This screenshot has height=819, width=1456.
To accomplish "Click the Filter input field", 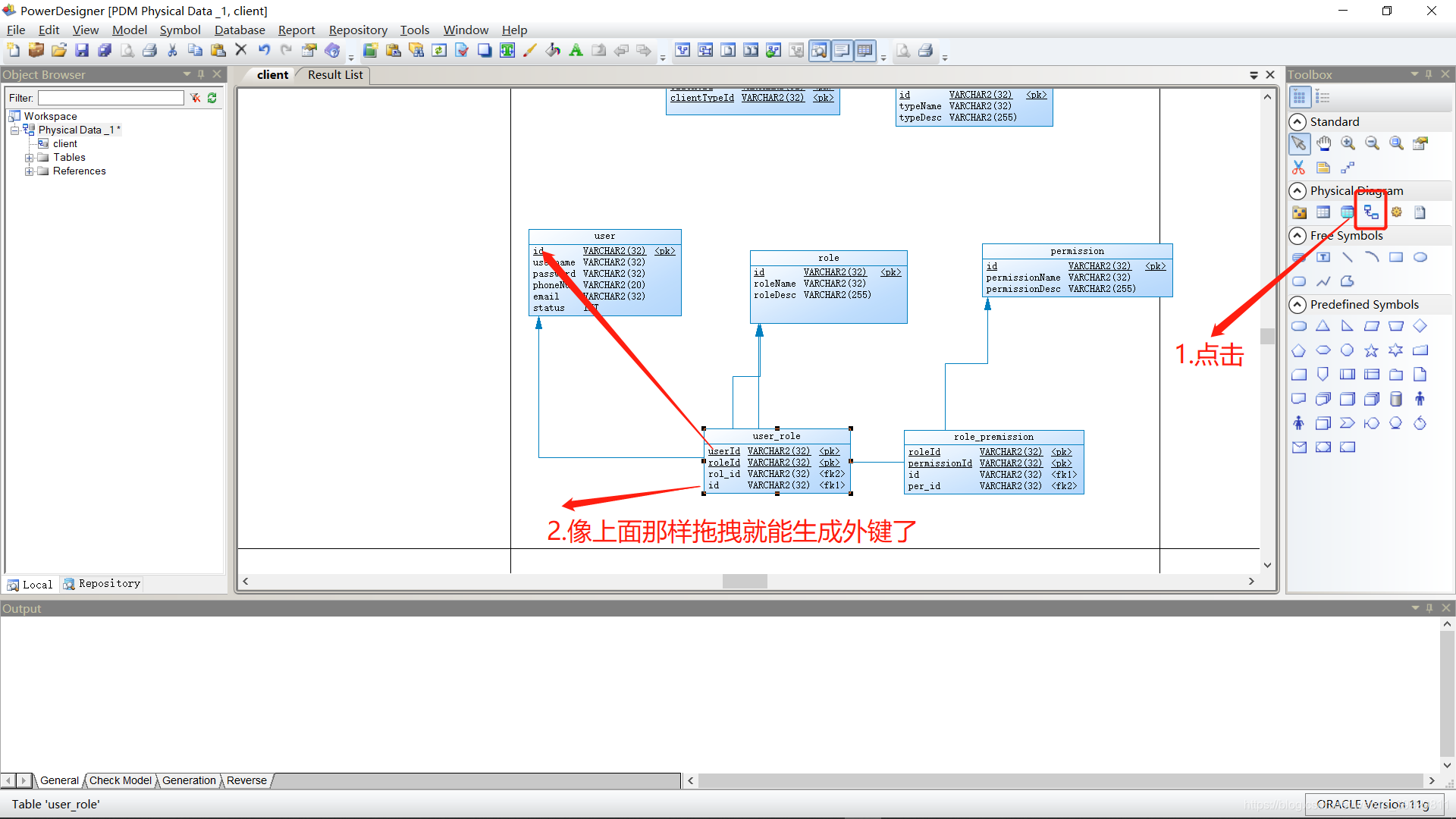I will [x=111, y=98].
